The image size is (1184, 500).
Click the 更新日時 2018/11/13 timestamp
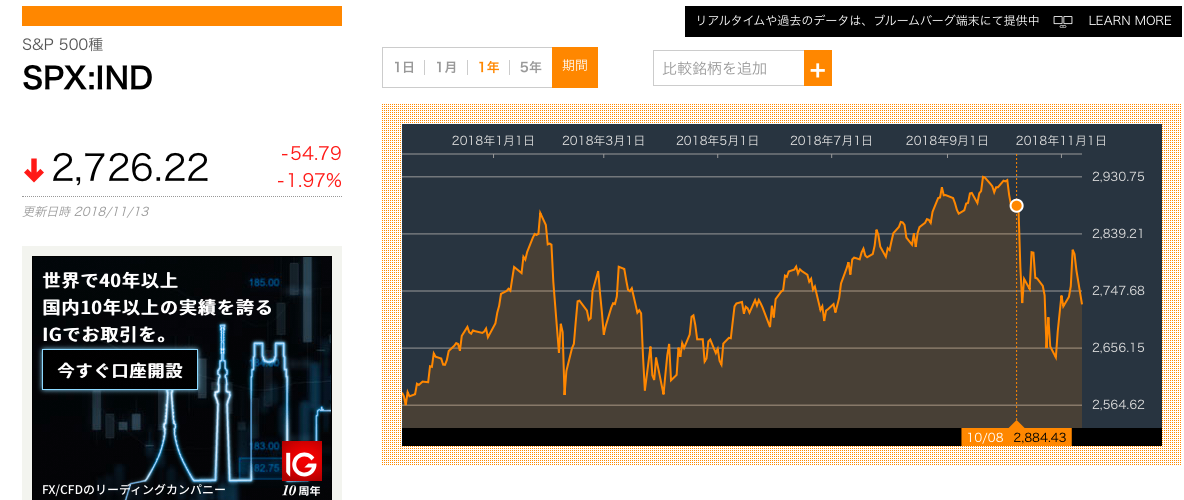pyautogui.click(x=85, y=211)
